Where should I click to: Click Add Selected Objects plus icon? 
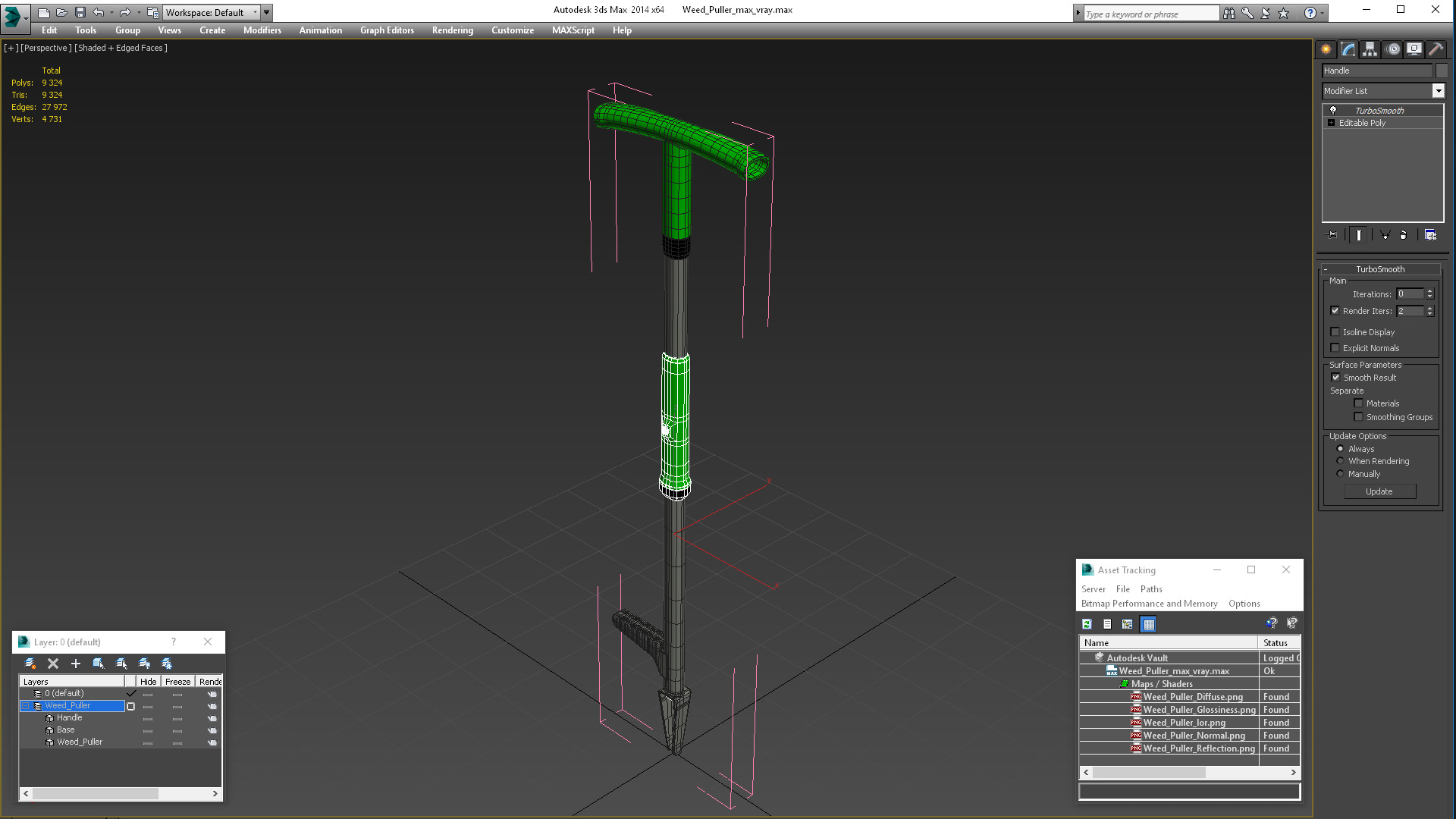pyautogui.click(x=76, y=664)
